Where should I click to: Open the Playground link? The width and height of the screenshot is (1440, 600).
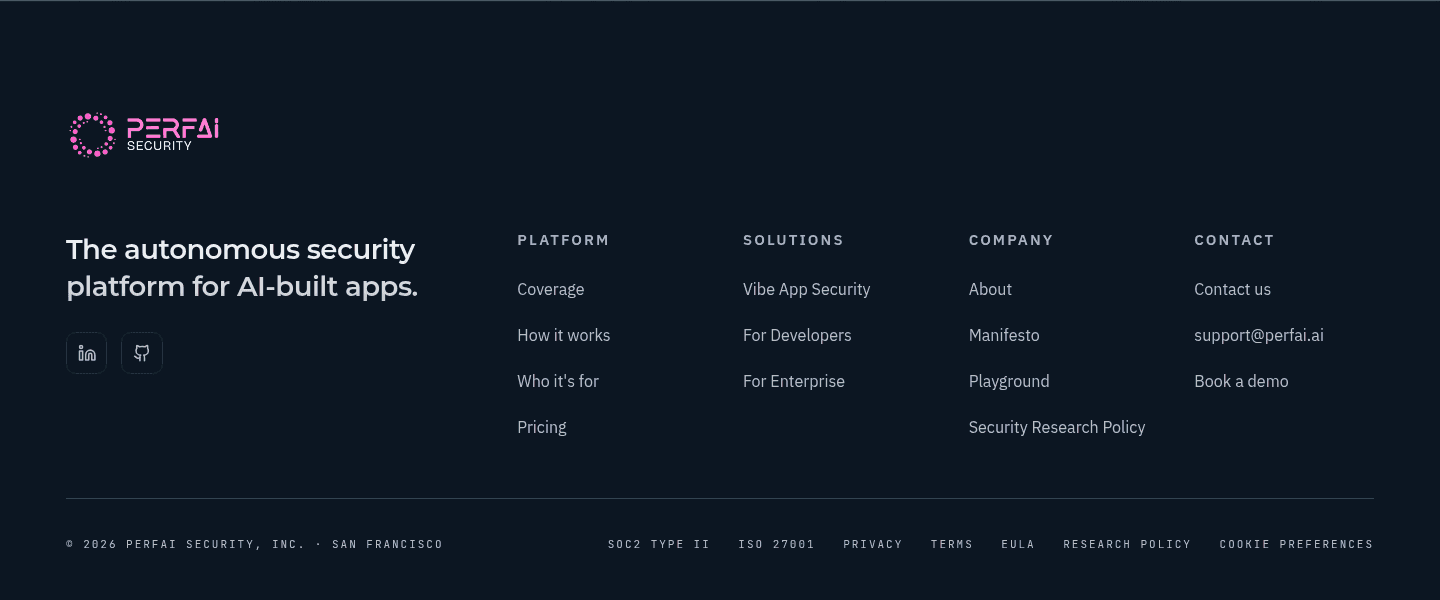[1009, 381]
